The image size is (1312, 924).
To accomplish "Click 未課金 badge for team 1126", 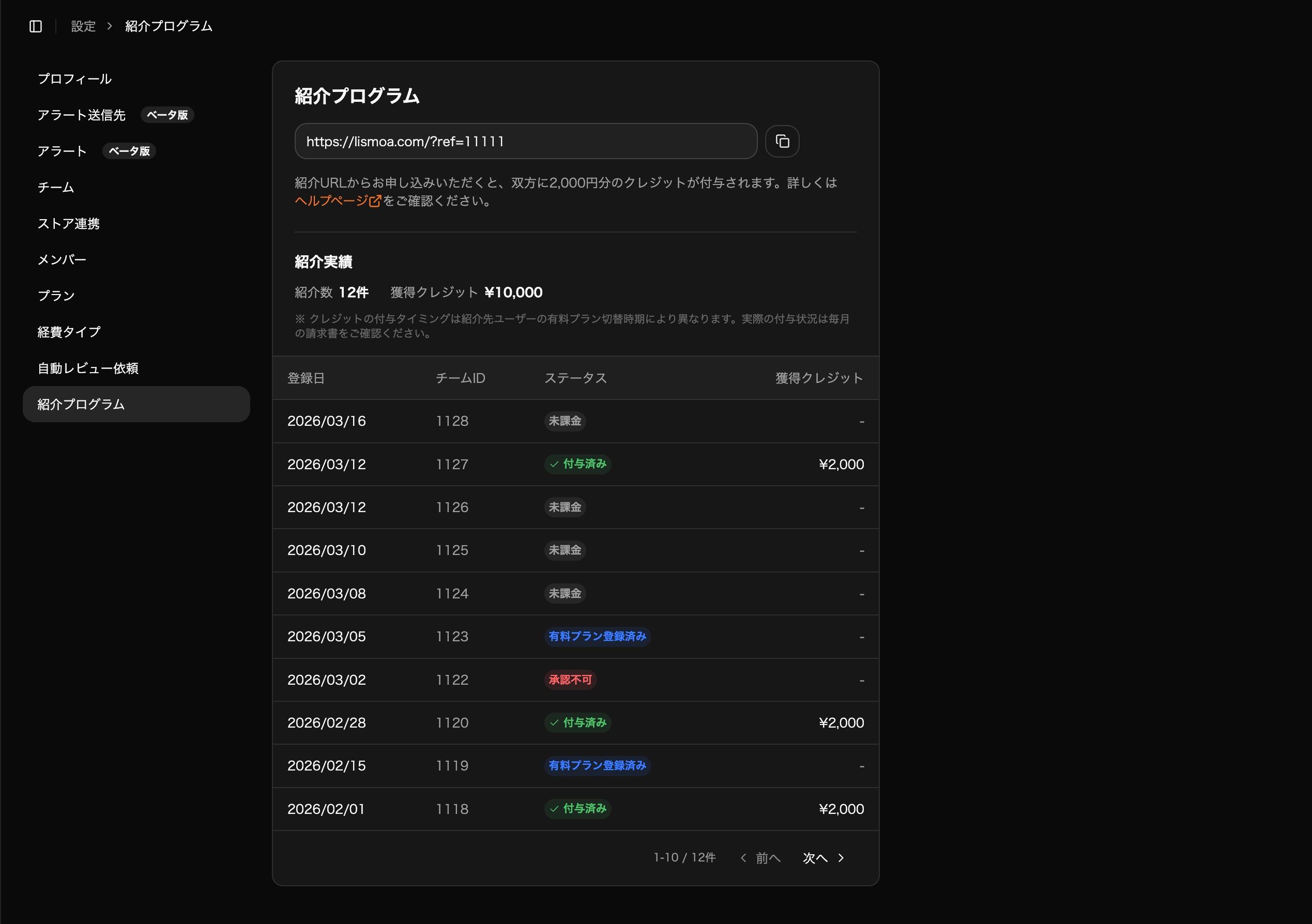I will point(565,507).
